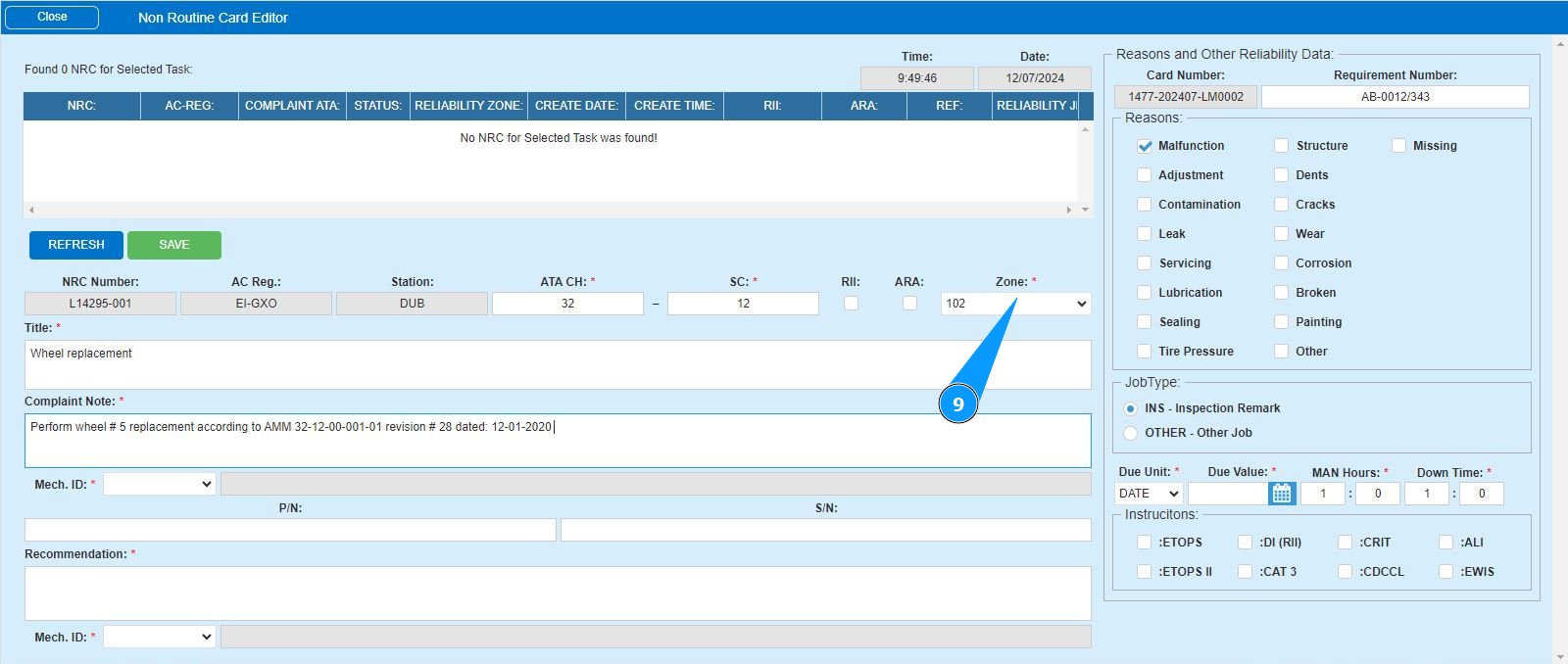Tick the ETOPS instruction checkbox
The width and height of the screenshot is (1568, 664).
[x=1144, y=543]
